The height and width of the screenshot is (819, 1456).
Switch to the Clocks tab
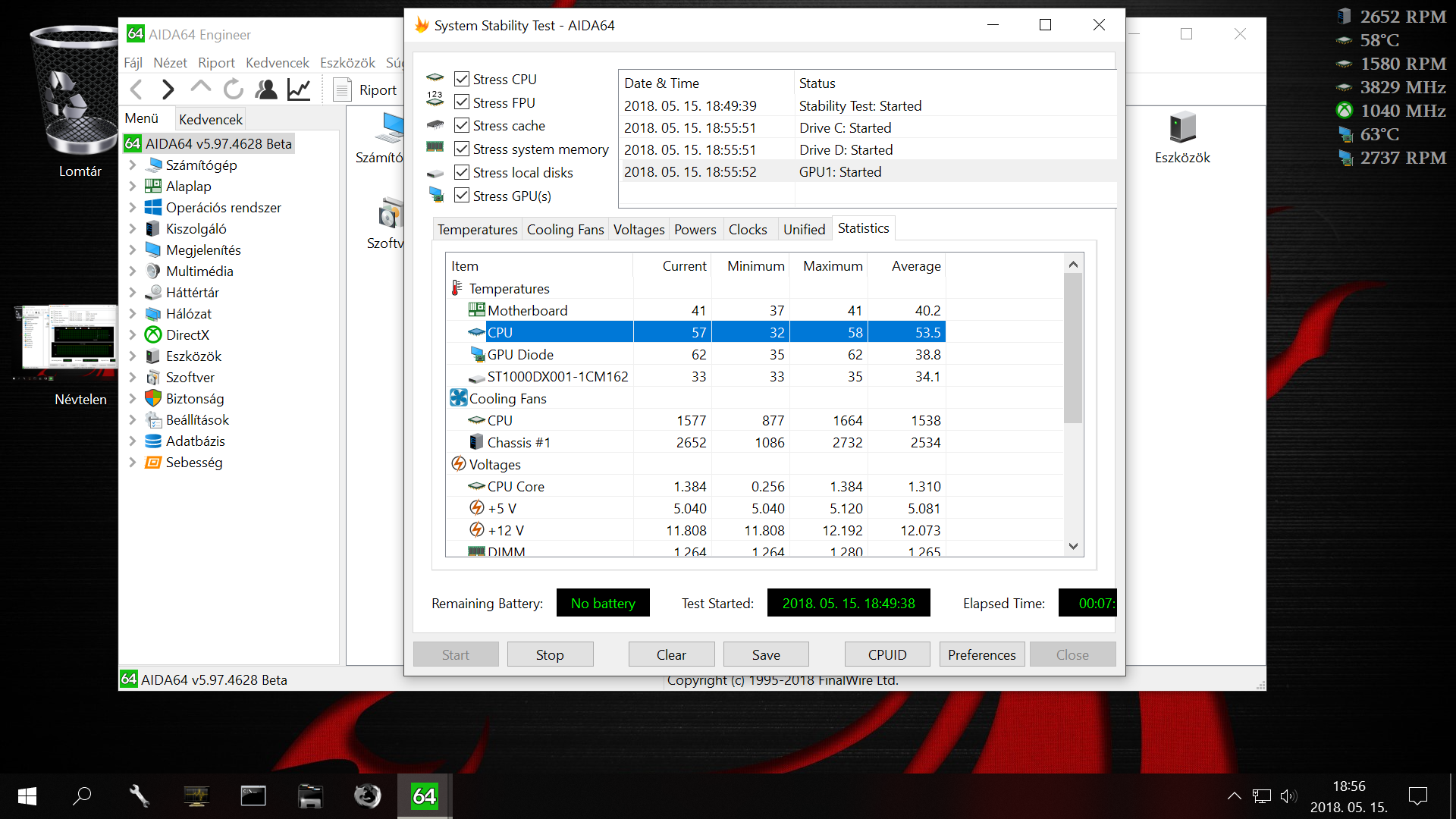tap(748, 229)
